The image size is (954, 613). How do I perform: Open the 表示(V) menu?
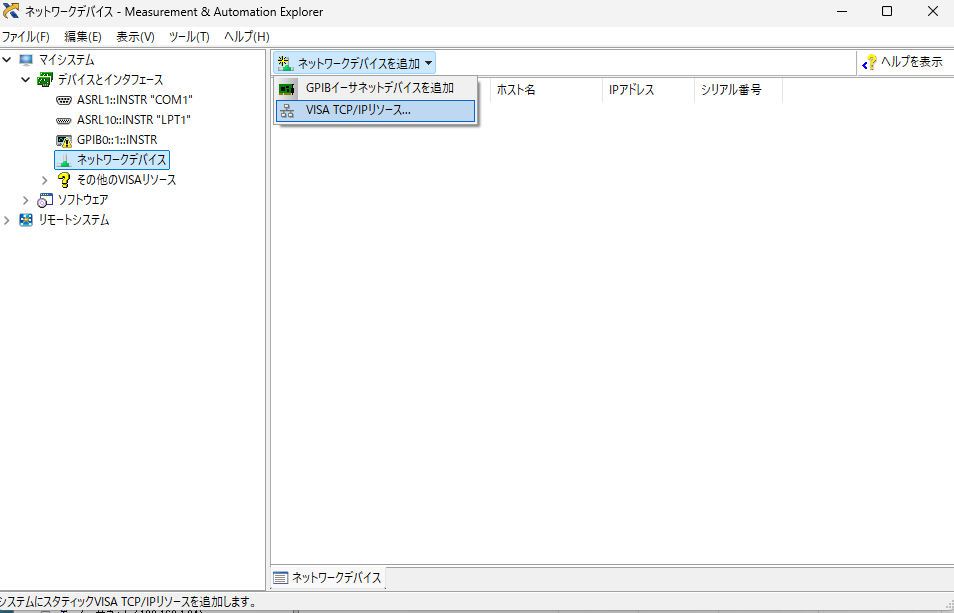coord(135,36)
